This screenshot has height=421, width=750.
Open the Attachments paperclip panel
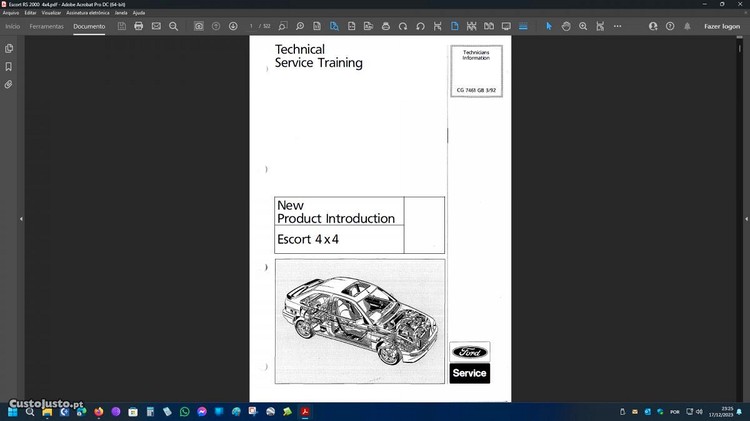[9, 84]
